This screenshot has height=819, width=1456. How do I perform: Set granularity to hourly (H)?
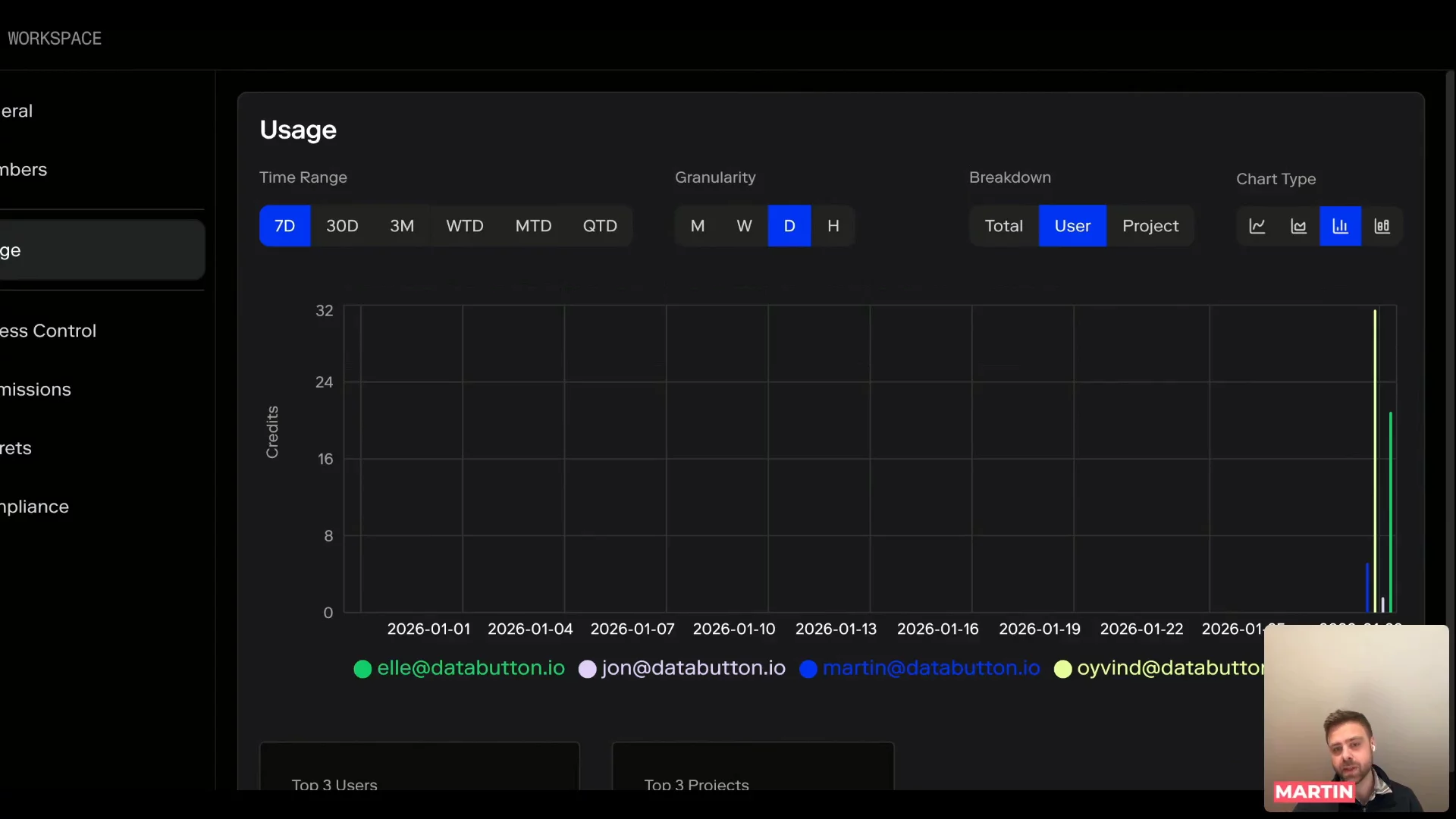[x=833, y=226]
